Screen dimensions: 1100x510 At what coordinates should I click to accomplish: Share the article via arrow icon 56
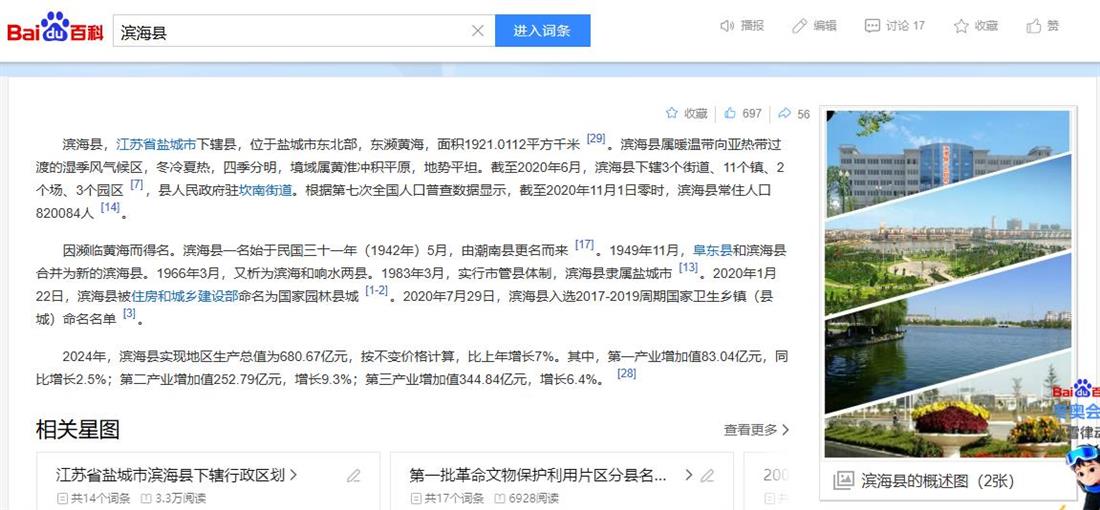point(785,114)
